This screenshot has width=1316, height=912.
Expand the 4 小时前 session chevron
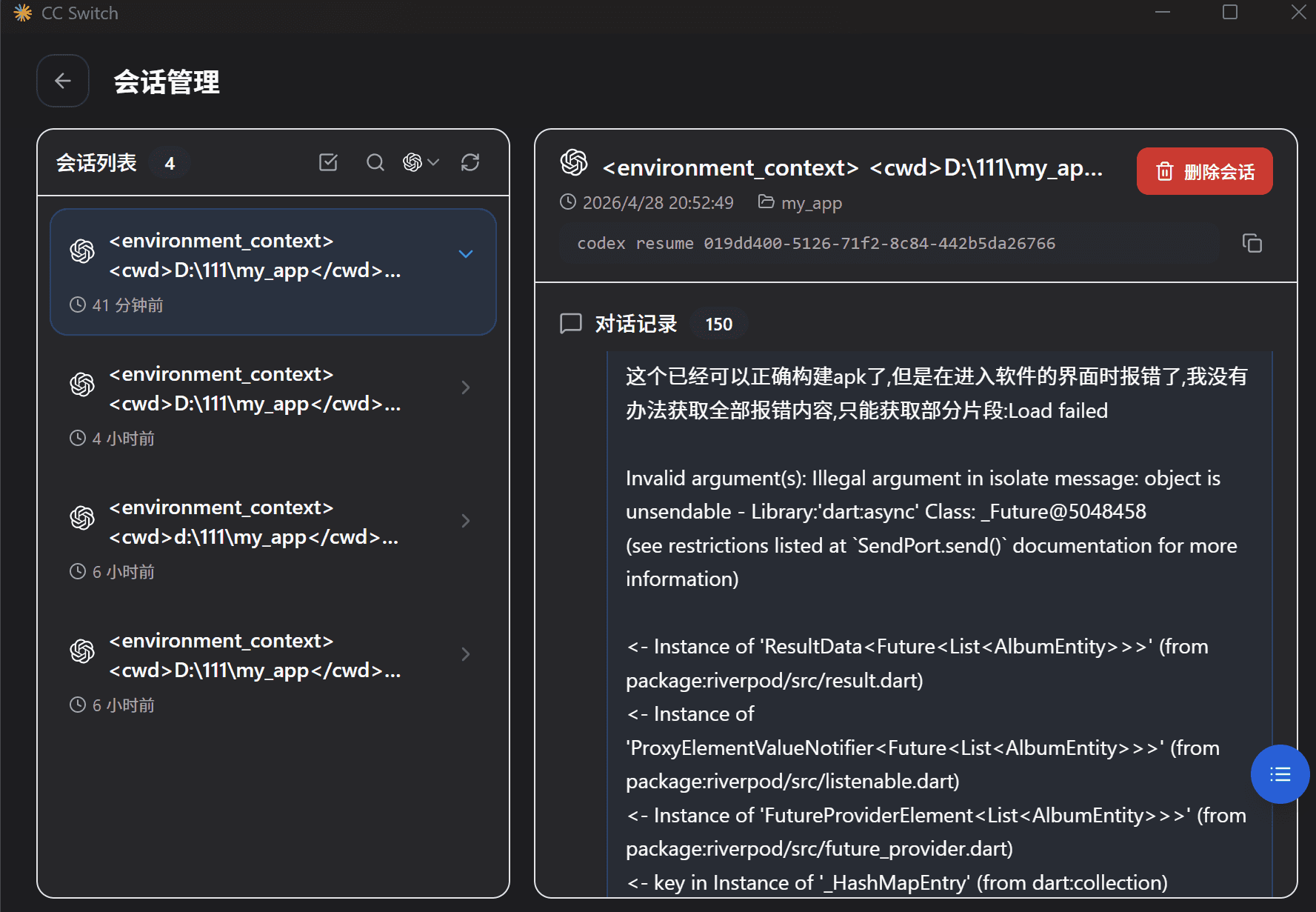tap(466, 387)
